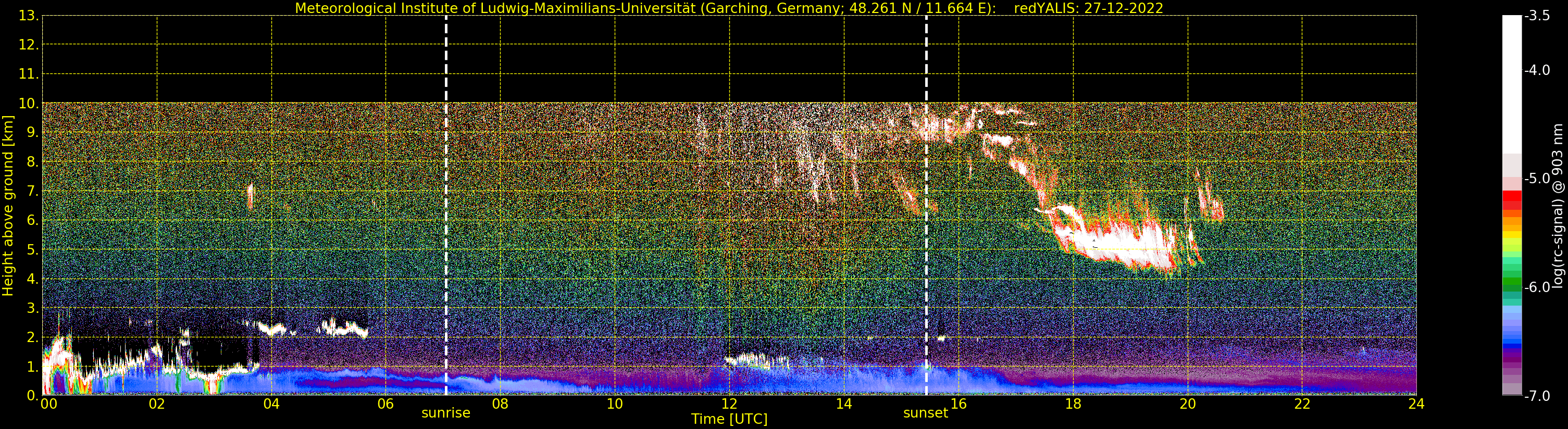Click the green band of the colorbar near -6.0
This screenshot has width=1568, height=429.
(x=1512, y=284)
